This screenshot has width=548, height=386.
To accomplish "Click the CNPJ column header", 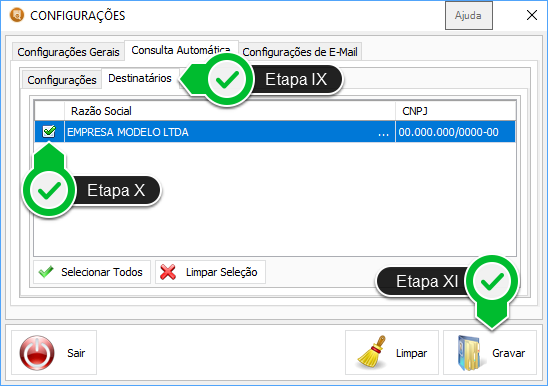I will (x=455, y=111).
